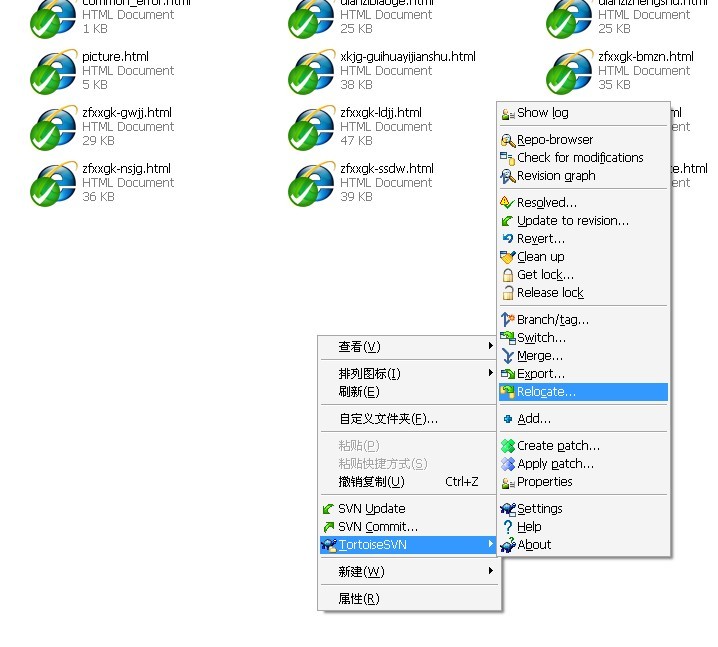Click the Repo-browser magnifier icon
The width and height of the screenshot is (718, 647).
click(x=508, y=140)
